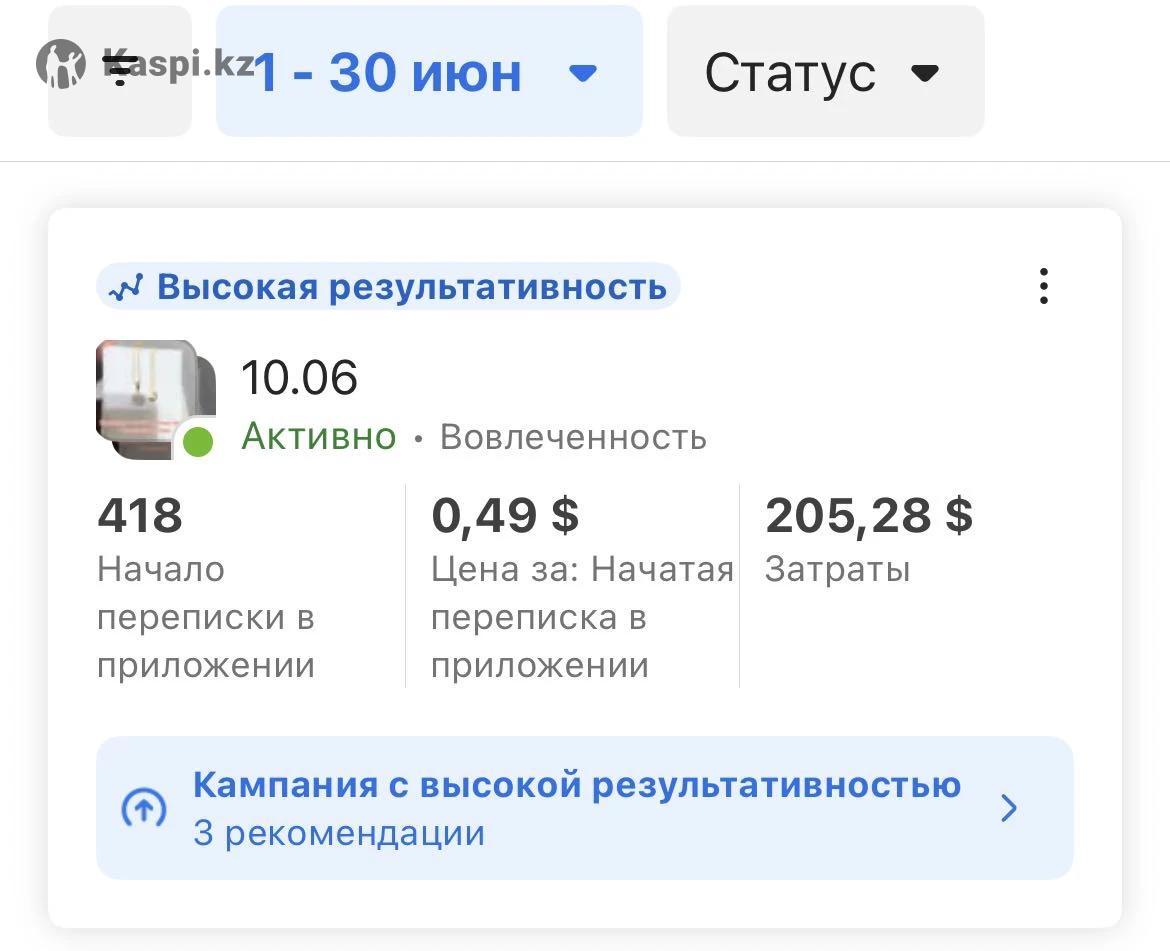Select the "Вовлеченность" objective label

[x=573, y=437]
